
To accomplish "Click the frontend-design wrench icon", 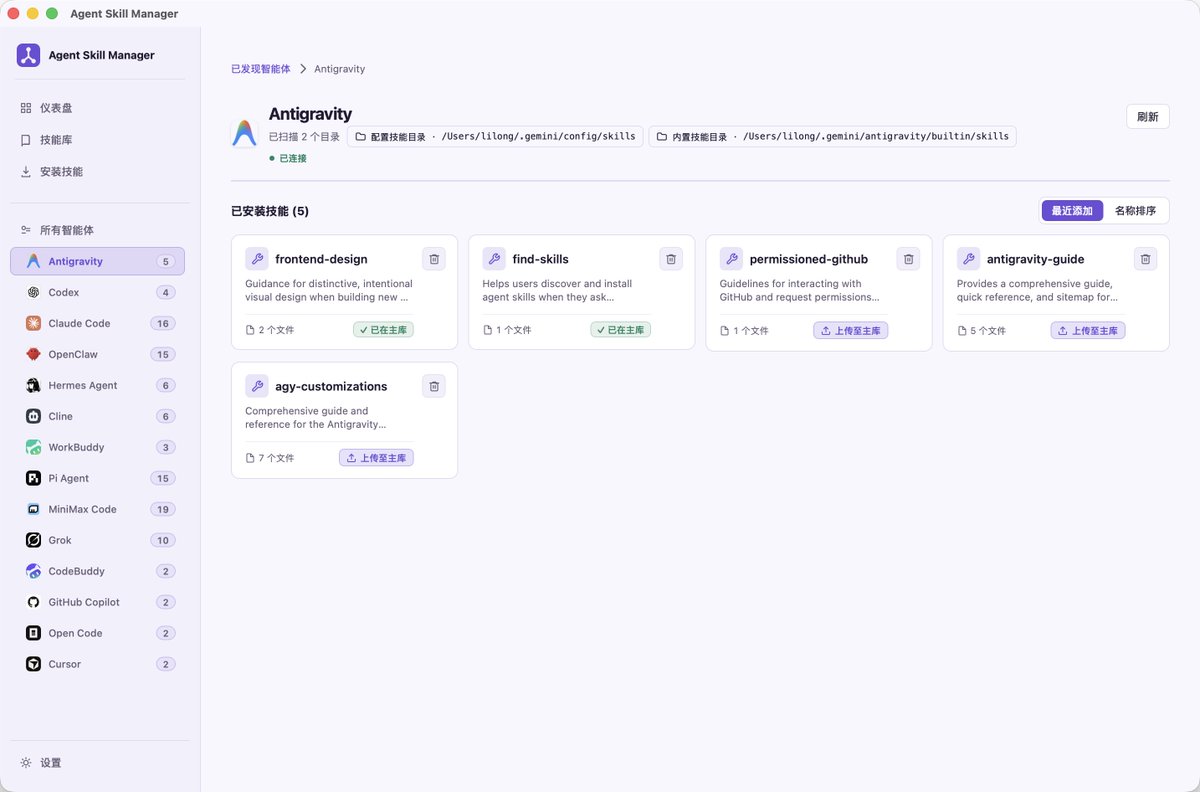I will pyautogui.click(x=257, y=259).
